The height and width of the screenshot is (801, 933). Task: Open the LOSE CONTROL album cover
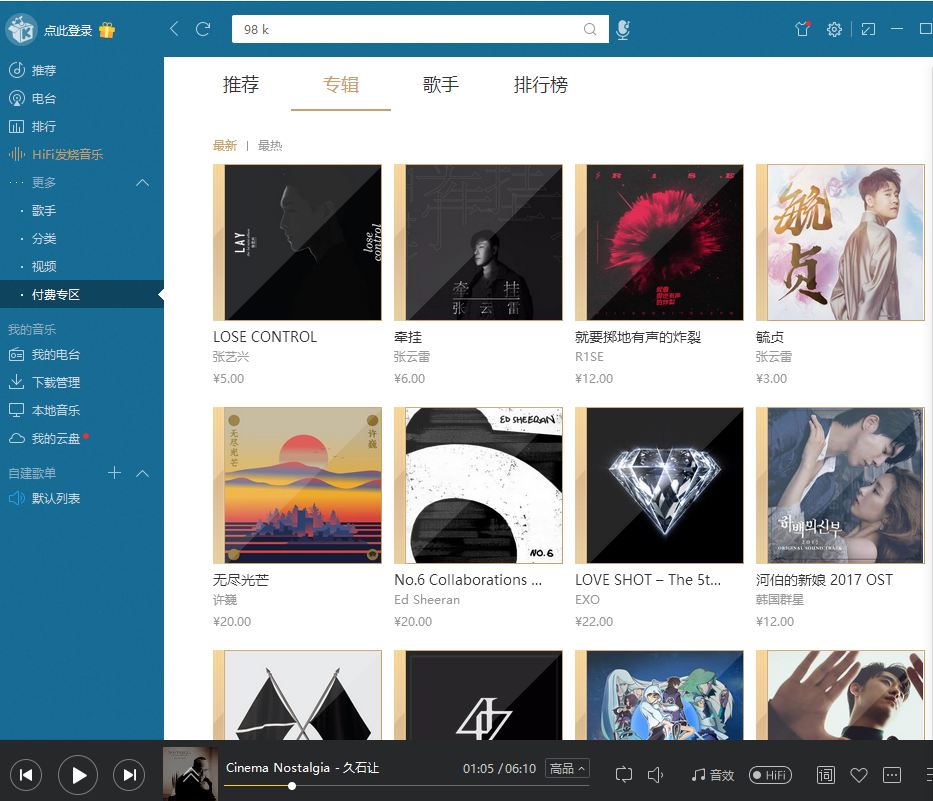(297, 242)
